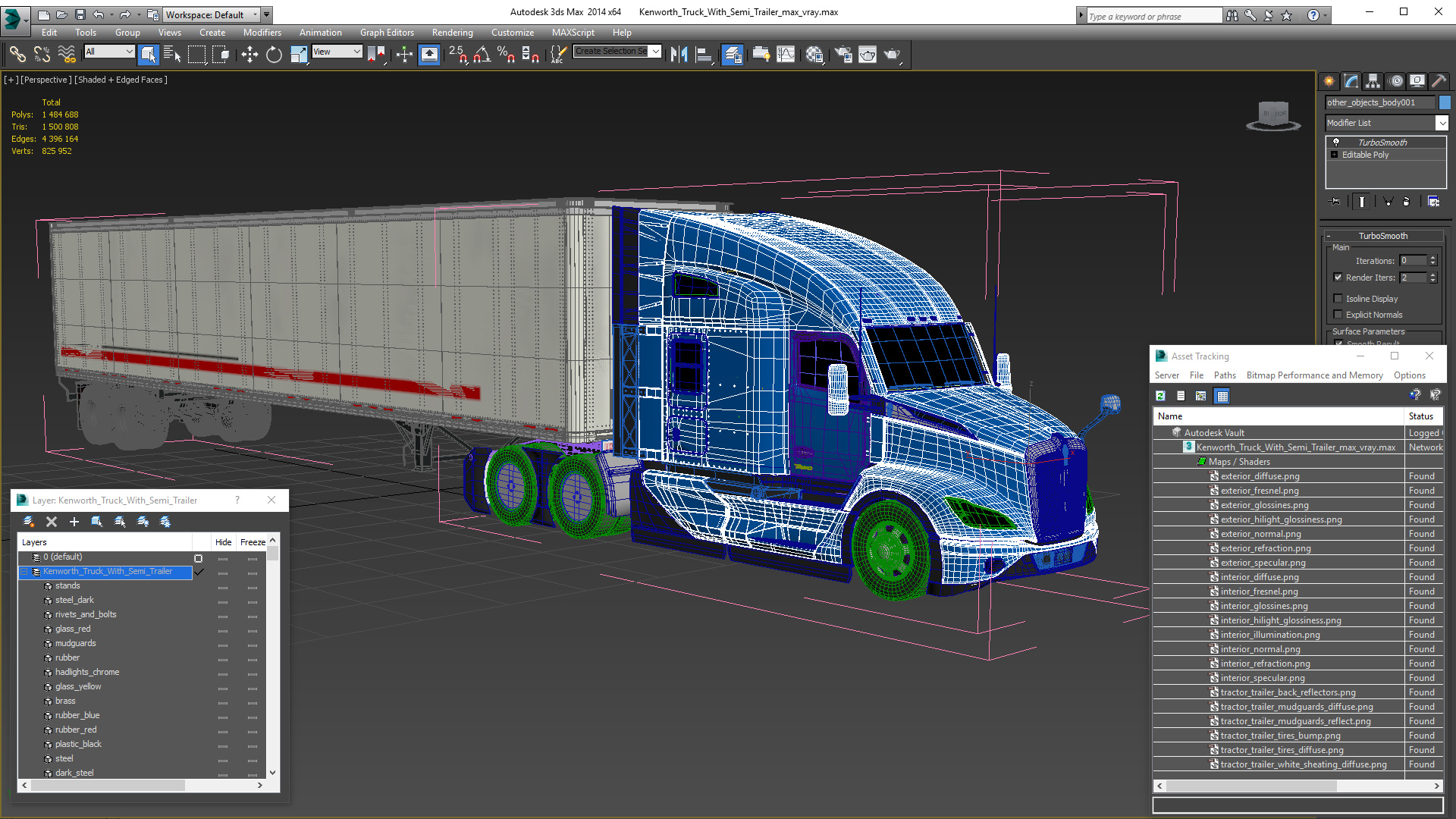Toggle Render Iters checkbox
1456x819 pixels.
point(1338,278)
